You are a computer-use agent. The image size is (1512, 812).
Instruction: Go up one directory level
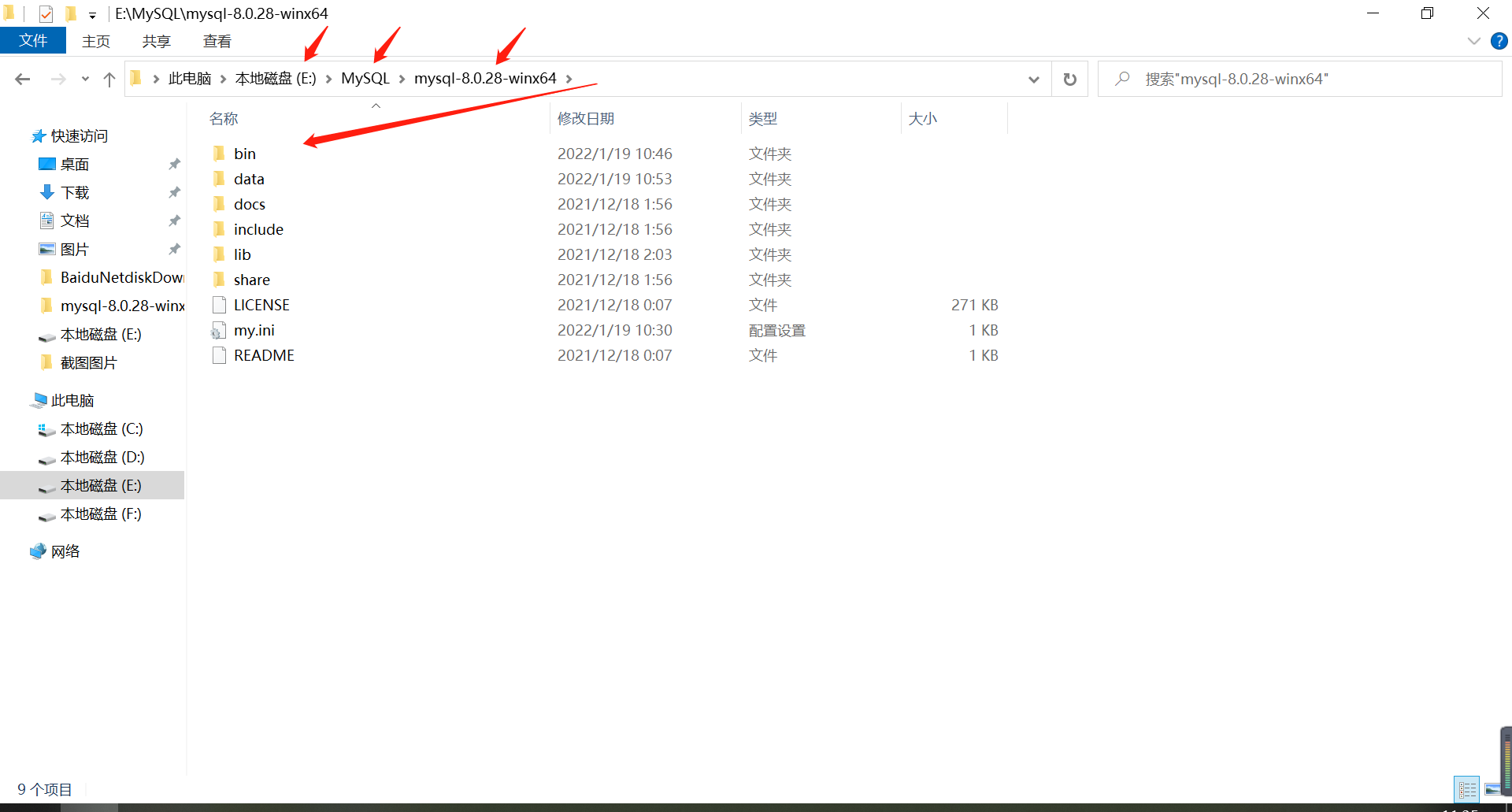coord(109,79)
